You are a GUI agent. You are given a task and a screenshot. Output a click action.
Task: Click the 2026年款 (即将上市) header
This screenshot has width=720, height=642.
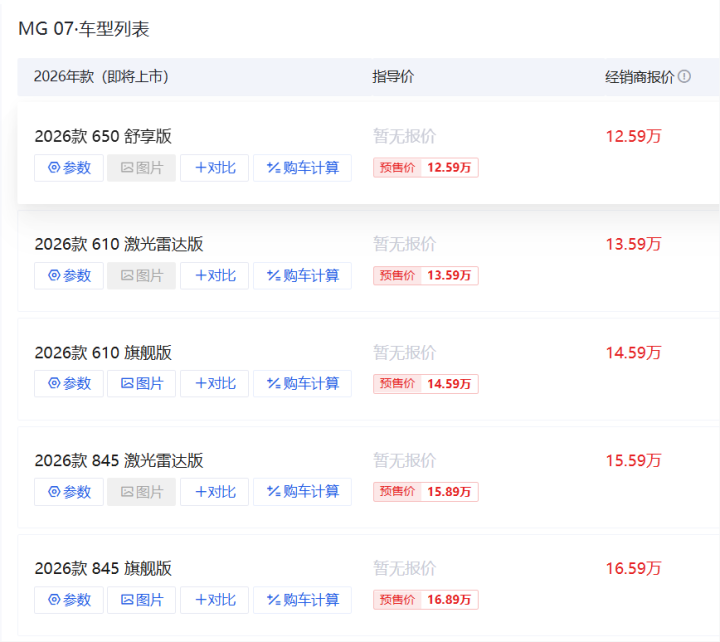[101, 77]
